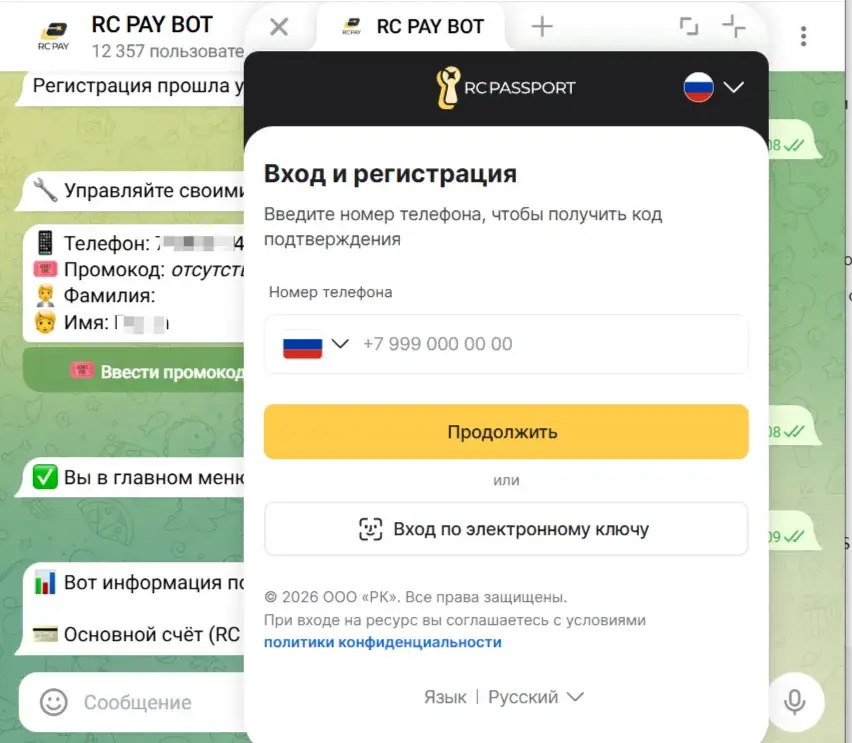Click the или separator text

coord(506,480)
